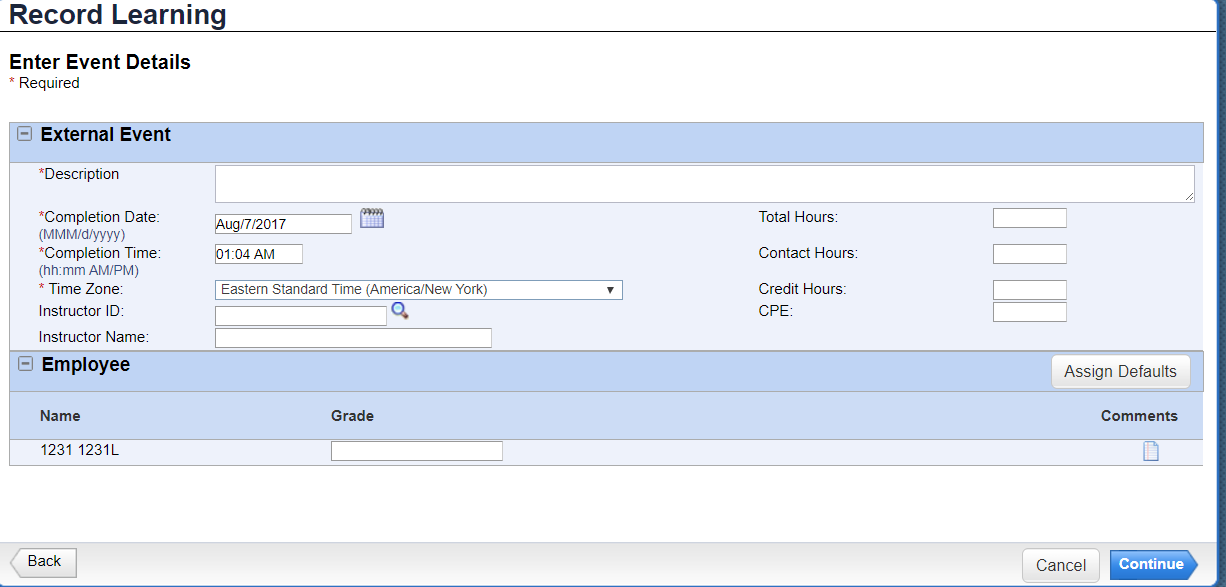Focus the Grade field for 1231 1231L
The width and height of the screenshot is (1226, 587).
[417, 451]
